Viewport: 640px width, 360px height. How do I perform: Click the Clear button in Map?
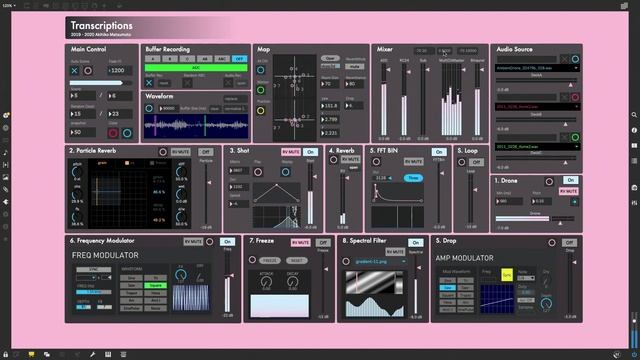click(x=330, y=58)
